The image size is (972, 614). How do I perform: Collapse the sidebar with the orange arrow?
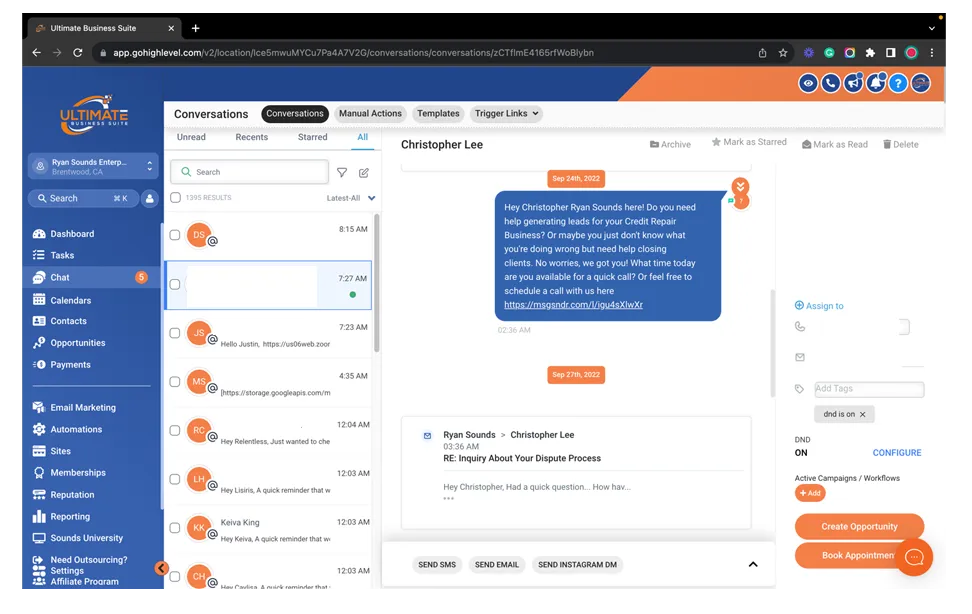point(161,567)
